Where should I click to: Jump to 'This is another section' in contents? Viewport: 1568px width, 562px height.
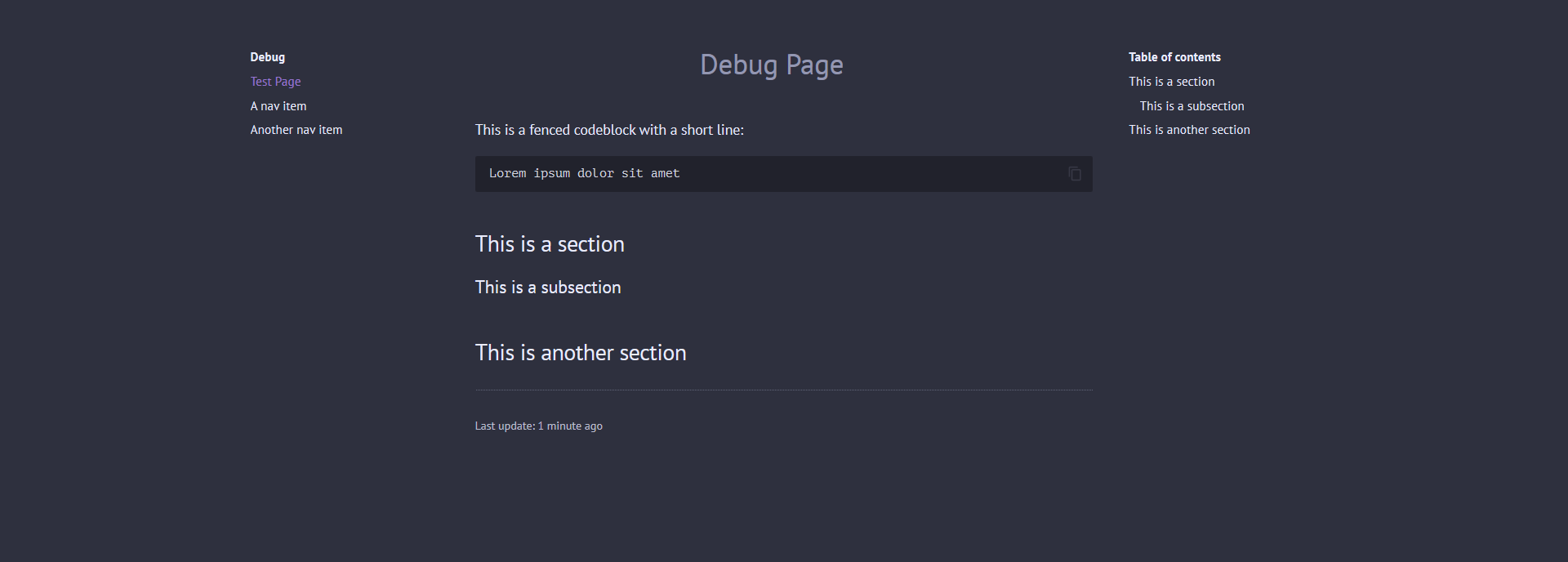pos(1189,130)
